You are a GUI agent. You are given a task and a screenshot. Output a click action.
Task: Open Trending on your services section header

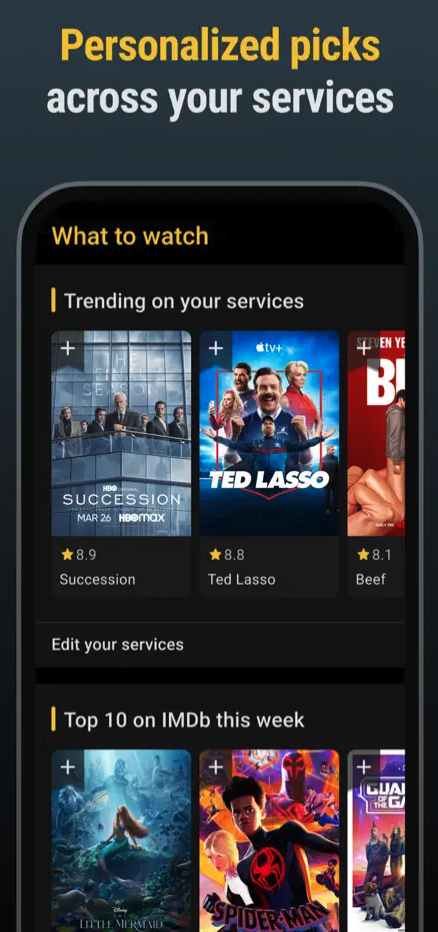pos(184,301)
